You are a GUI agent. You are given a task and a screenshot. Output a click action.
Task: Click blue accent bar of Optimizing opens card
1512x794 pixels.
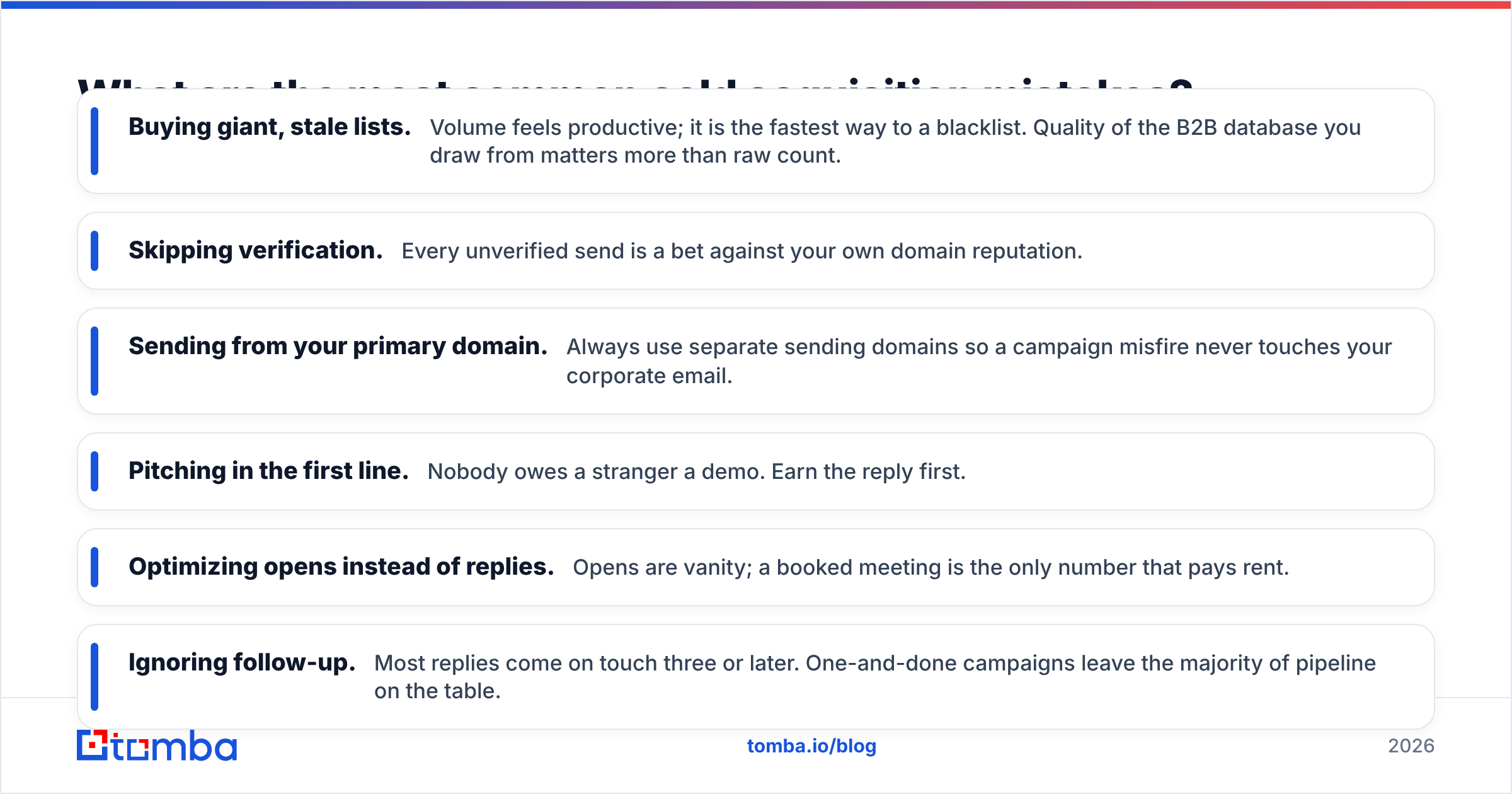pos(94,567)
